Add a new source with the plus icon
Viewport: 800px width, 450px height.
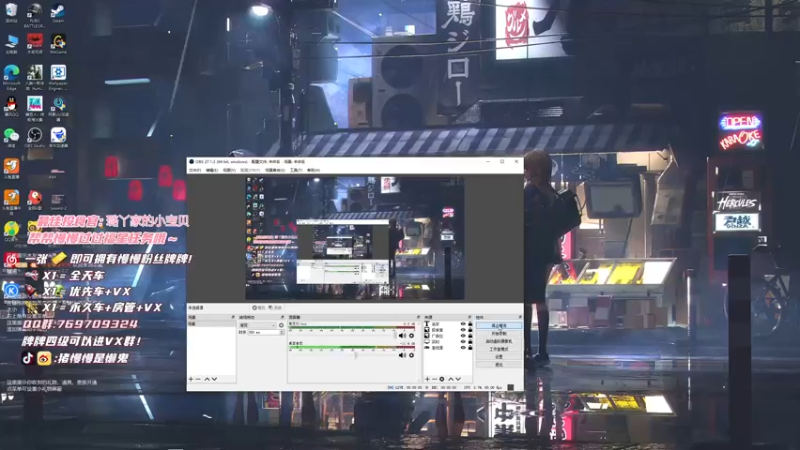click(x=428, y=379)
